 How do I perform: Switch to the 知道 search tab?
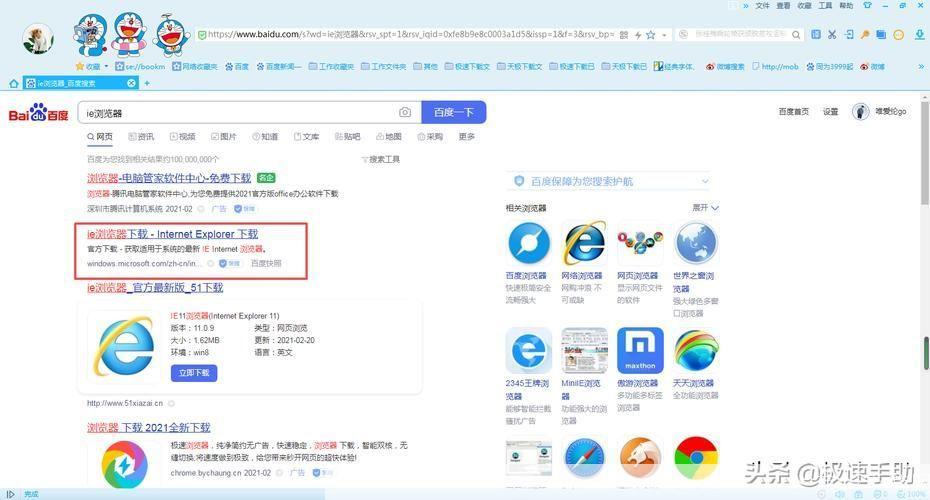(x=265, y=136)
